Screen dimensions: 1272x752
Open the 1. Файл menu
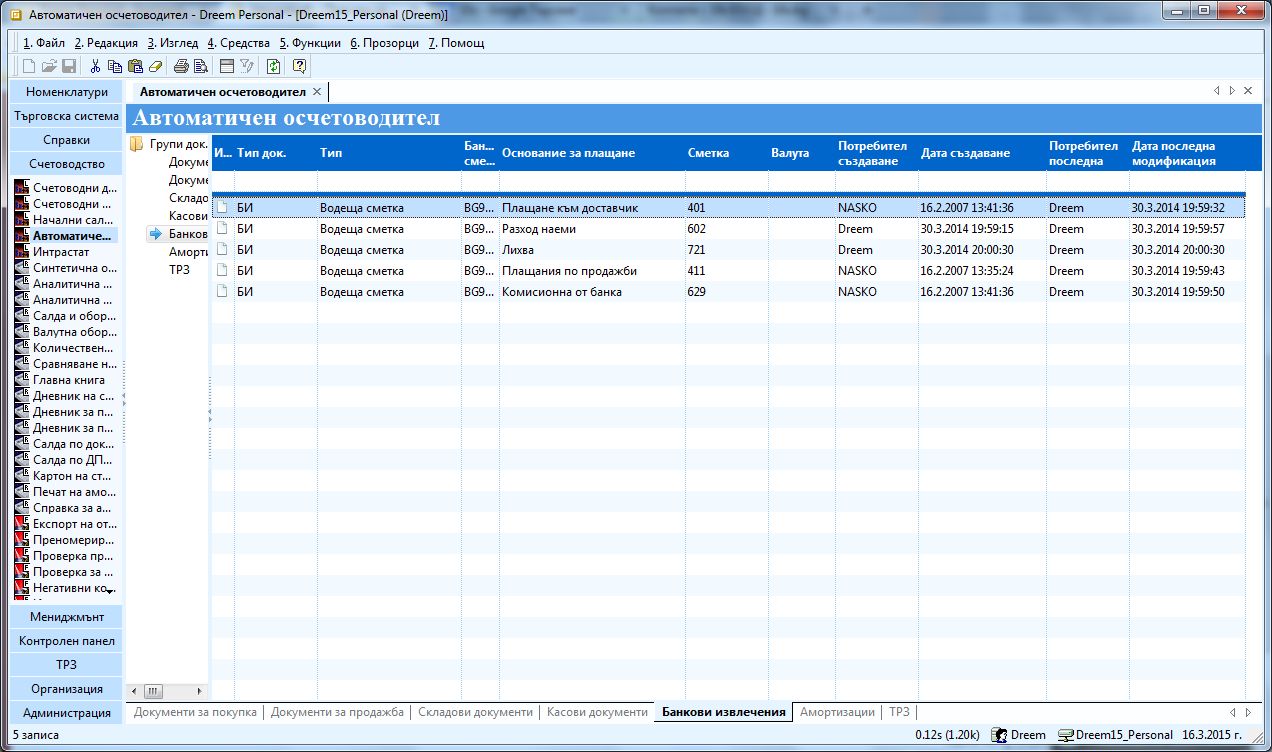click(x=43, y=43)
